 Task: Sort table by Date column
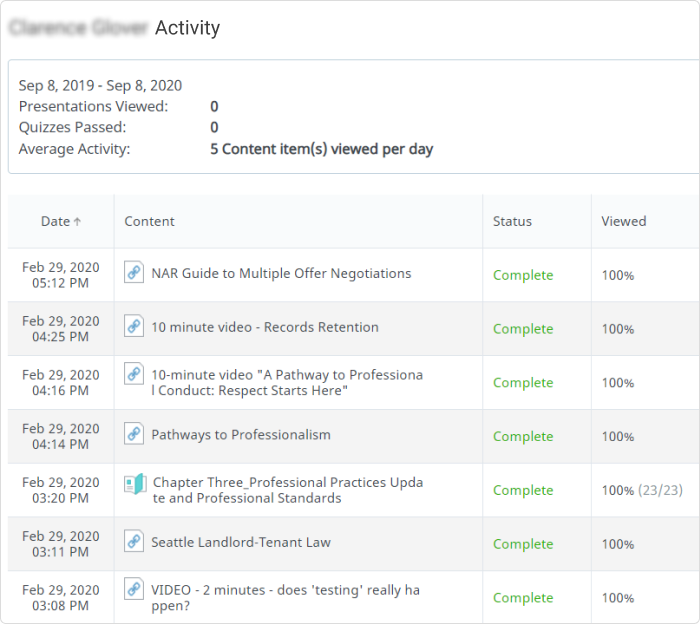(x=55, y=221)
